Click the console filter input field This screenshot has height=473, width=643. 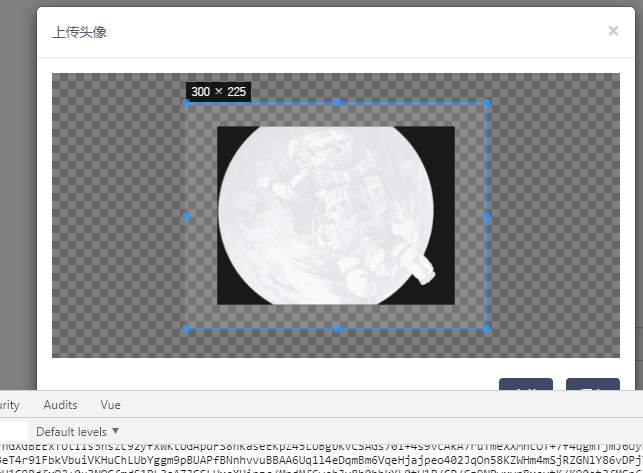coord(14,432)
